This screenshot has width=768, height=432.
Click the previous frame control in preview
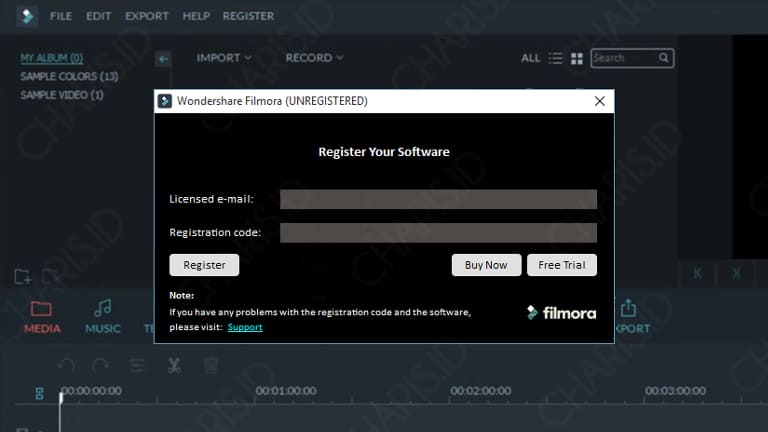pyautogui.click(x=697, y=273)
